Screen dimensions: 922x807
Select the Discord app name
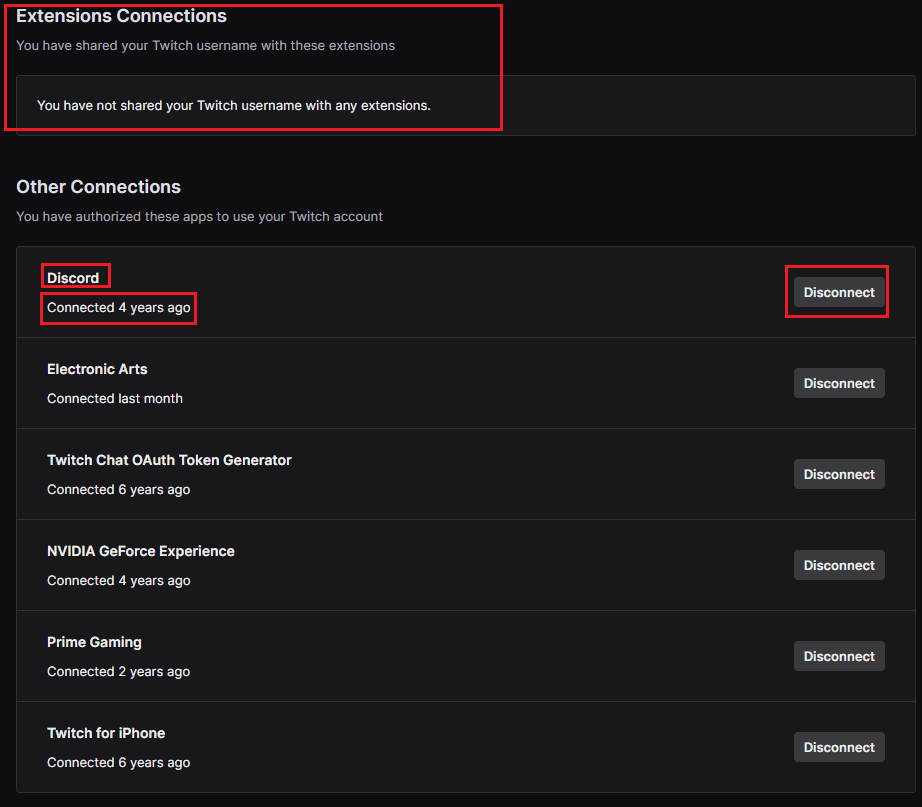73,278
